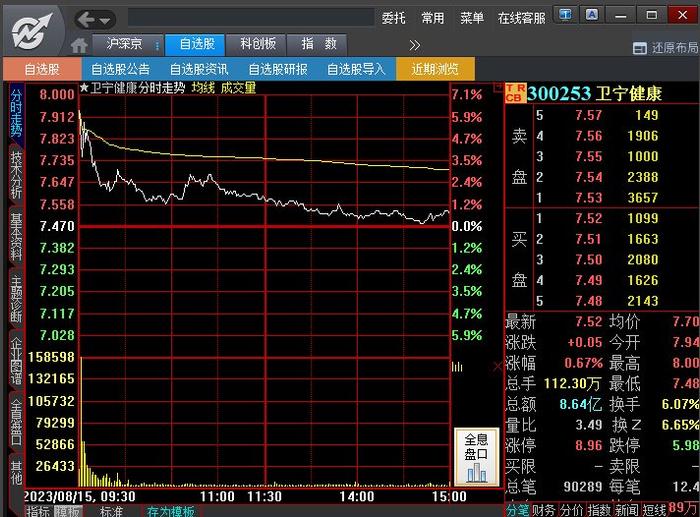The width and height of the screenshot is (700, 517).
Task: Select the 主题诊断 side tab
Action: coord(17,298)
